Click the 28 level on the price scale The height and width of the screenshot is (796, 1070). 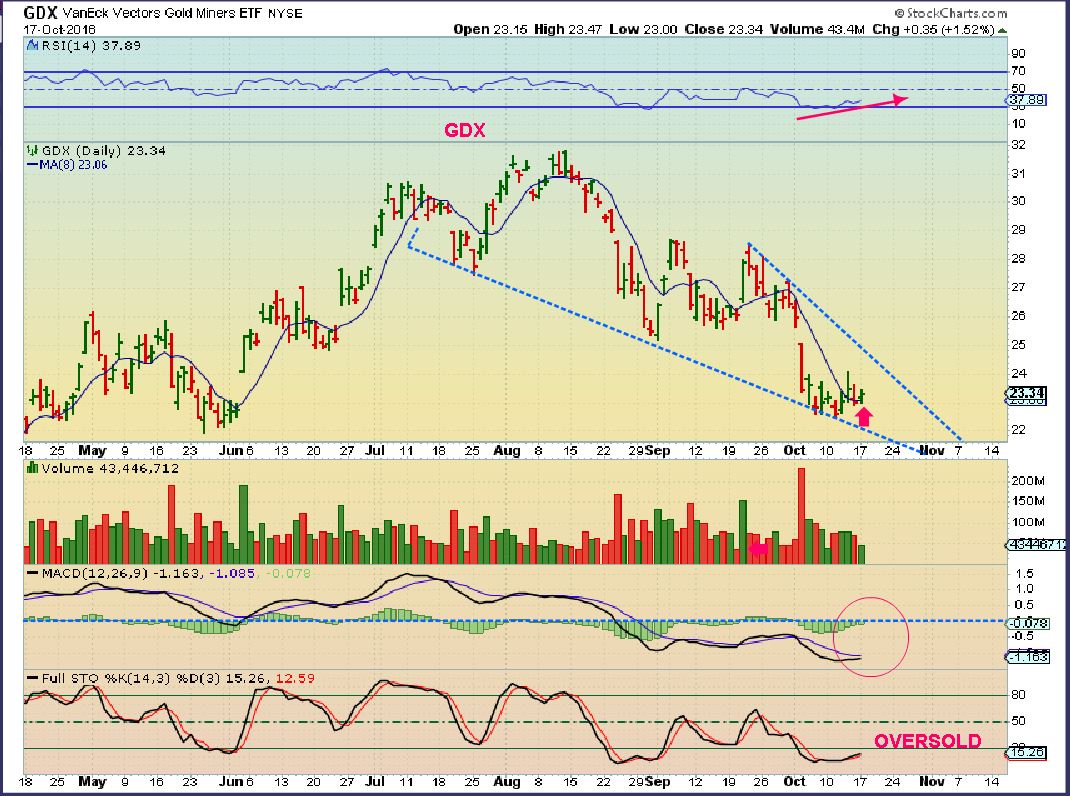pyautogui.click(x=1018, y=259)
